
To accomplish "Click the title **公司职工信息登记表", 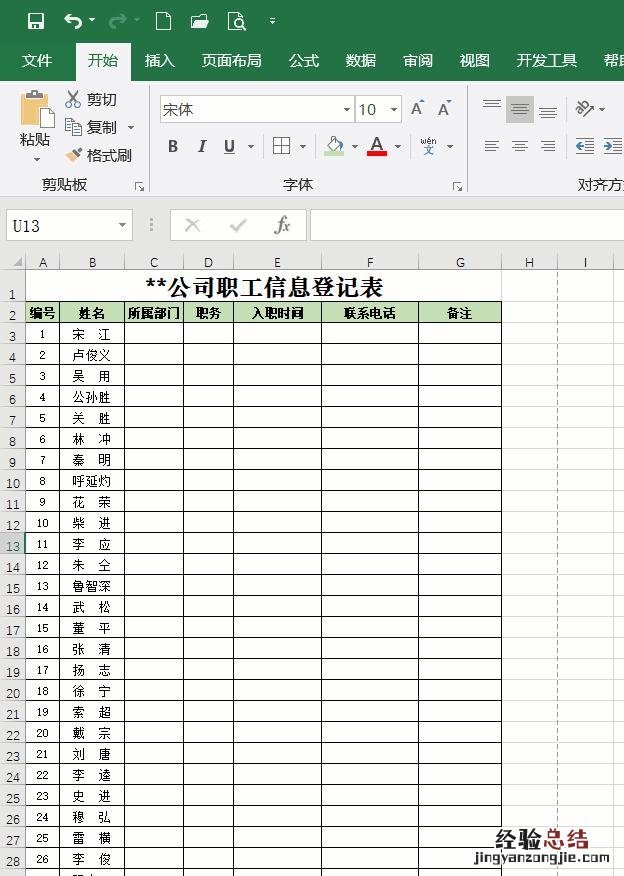I will click(264, 287).
